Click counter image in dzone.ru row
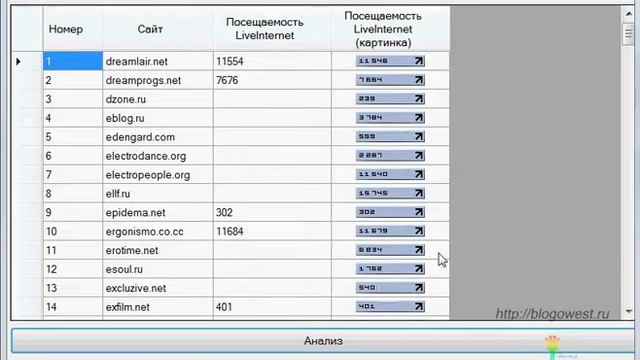Viewport: 640px width, 360px height. tap(390, 99)
